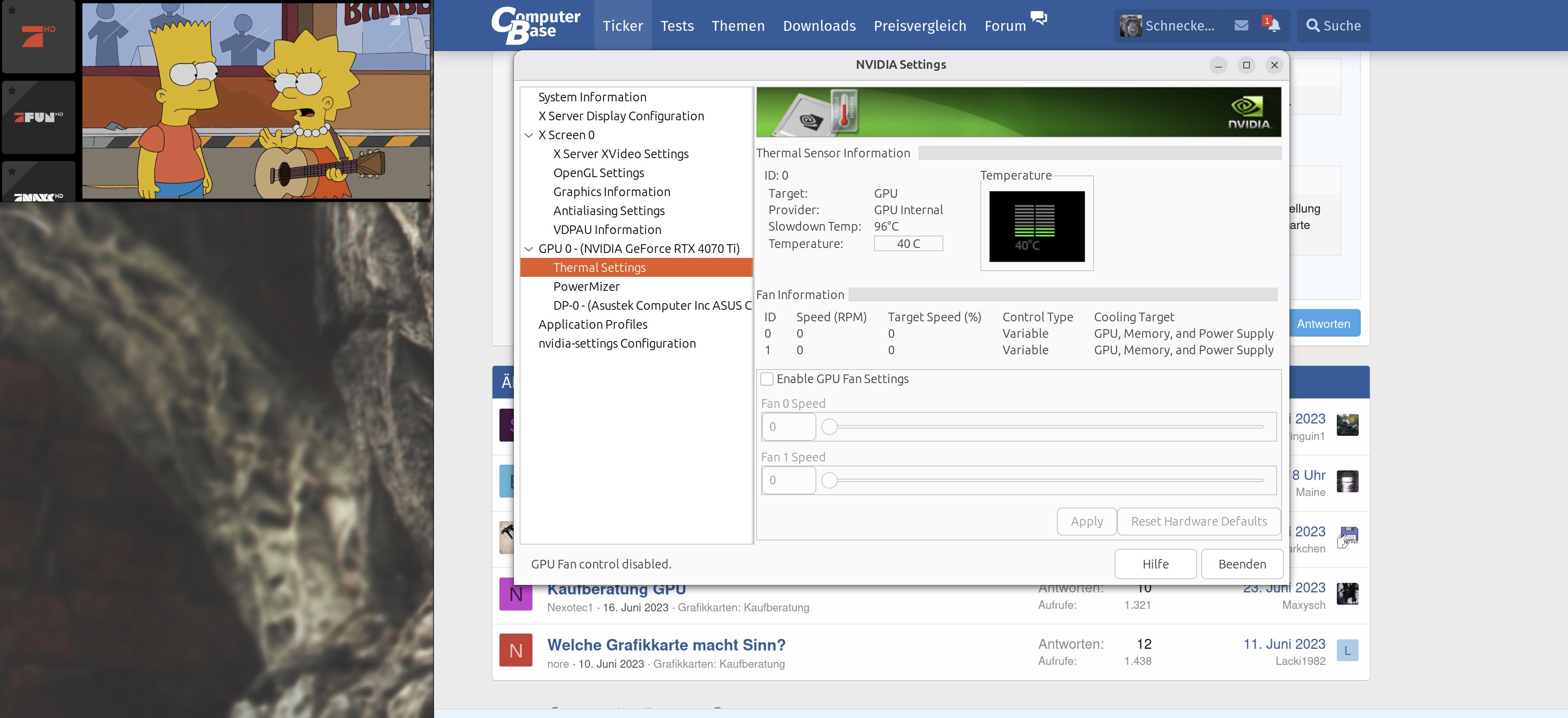Click the Fan 0 Speed slider handle
Image resolution: width=1568 pixels, height=718 pixels.
click(829, 427)
